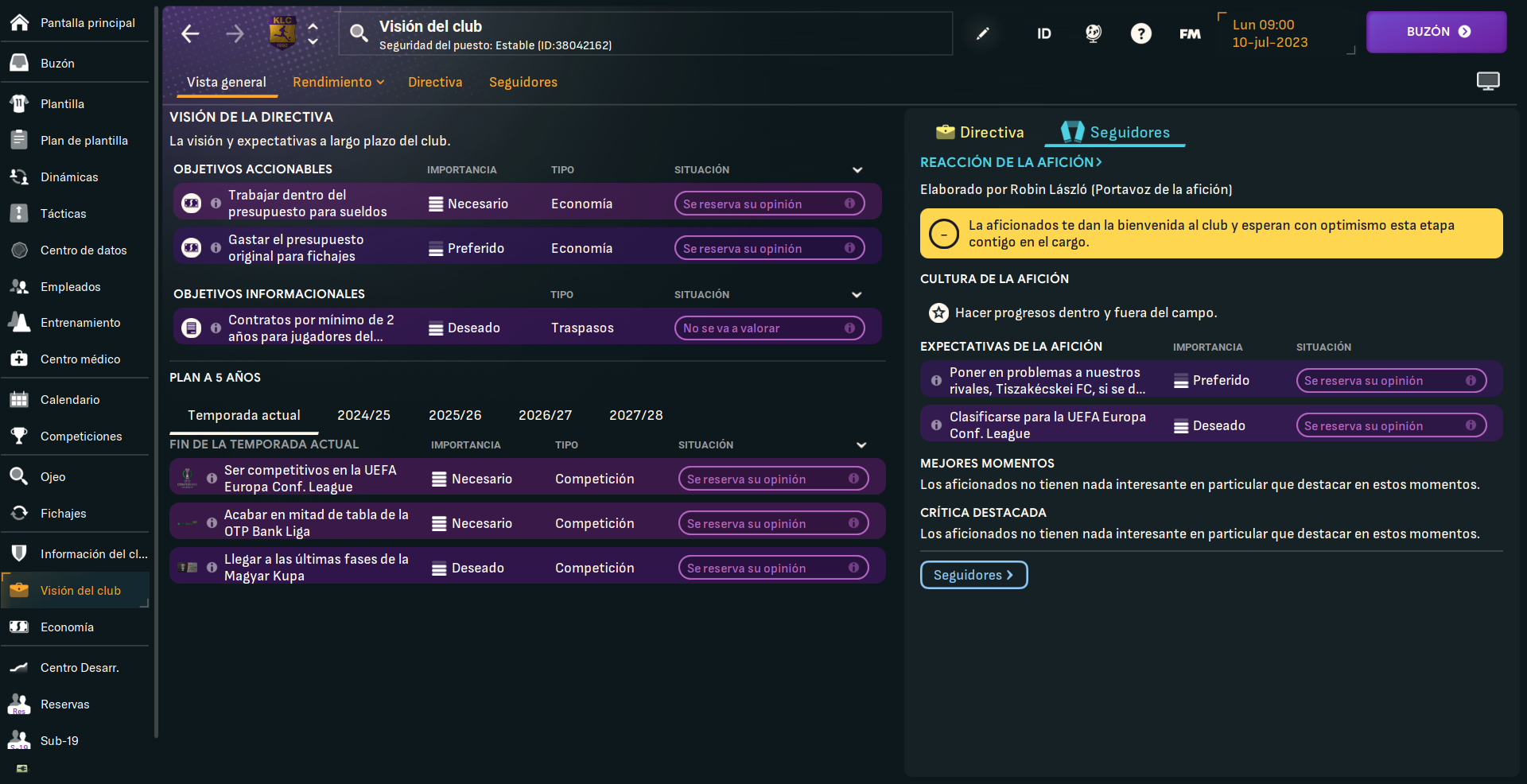Open the FM menu icon
The width and height of the screenshot is (1527, 784).
tap(1190, 33)
